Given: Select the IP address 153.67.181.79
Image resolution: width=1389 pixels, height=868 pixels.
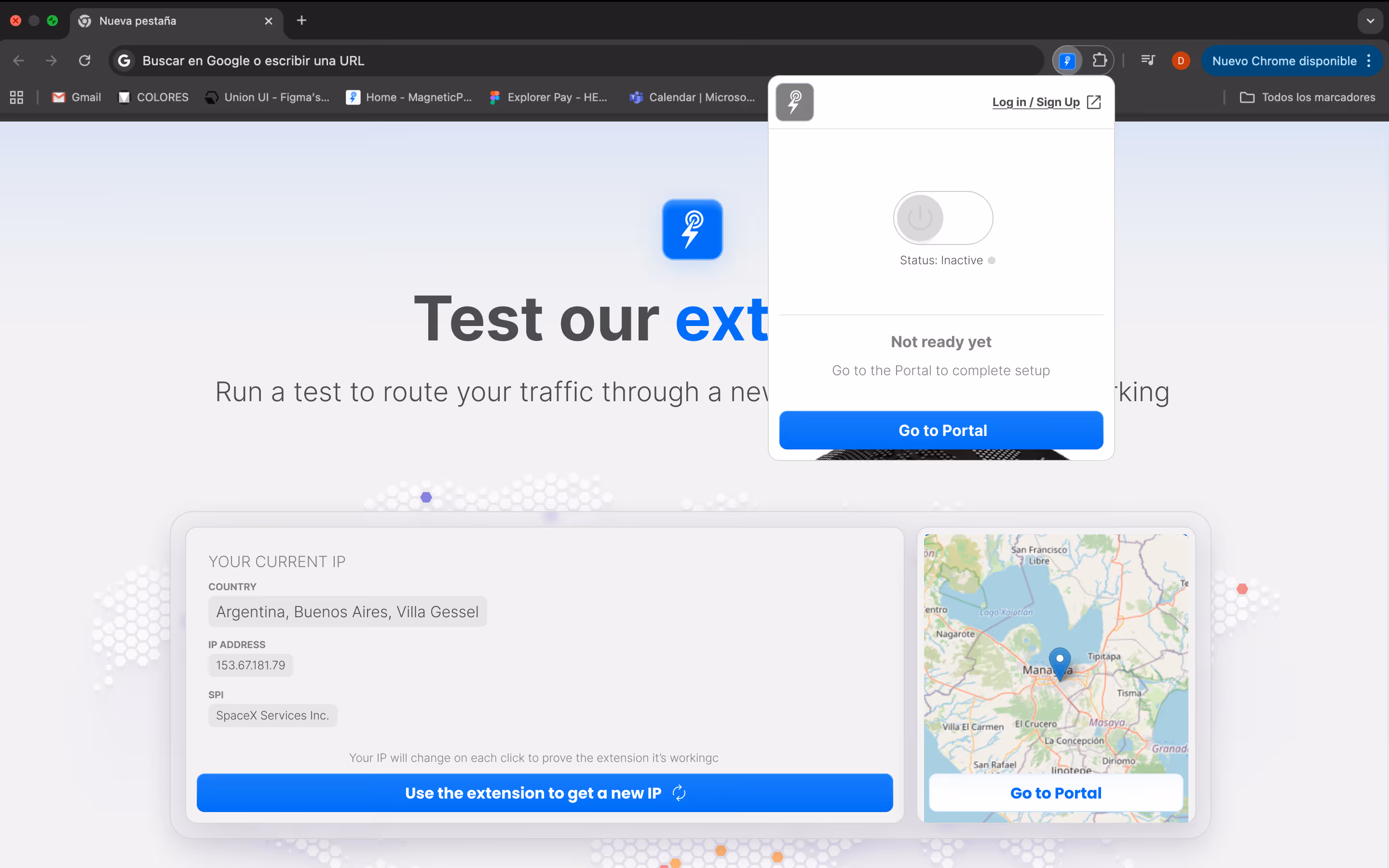Looking at the screenshot, I should click(250, 665).
